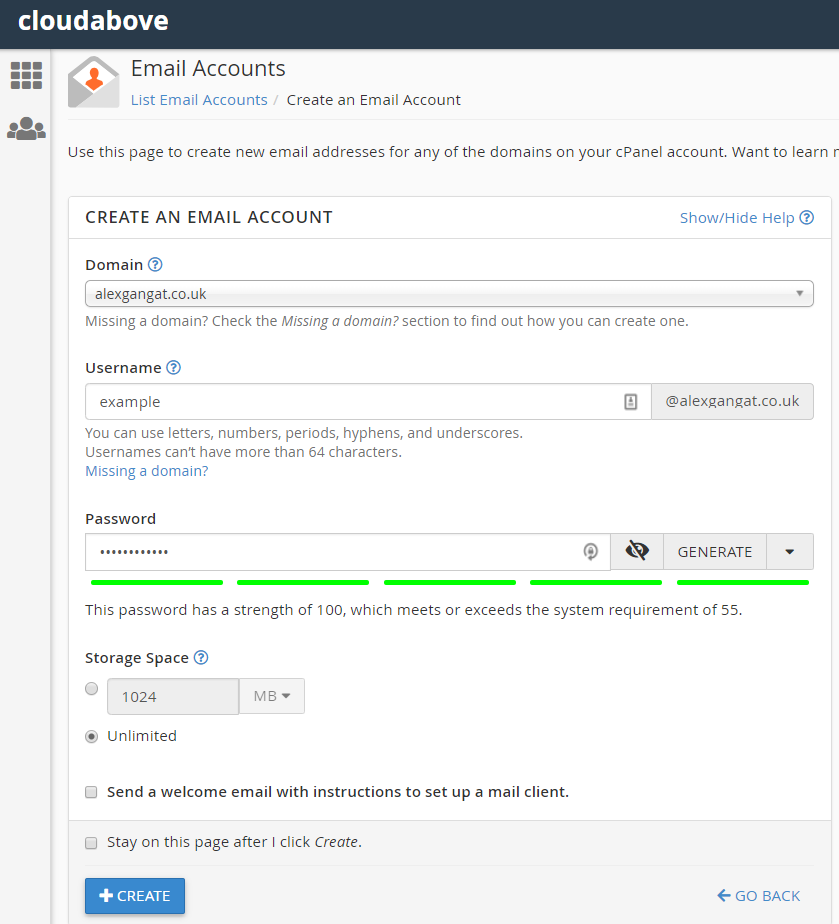
Task: Click the Domain help question icon
Action: pyautogui.click(x=155, y=265)
